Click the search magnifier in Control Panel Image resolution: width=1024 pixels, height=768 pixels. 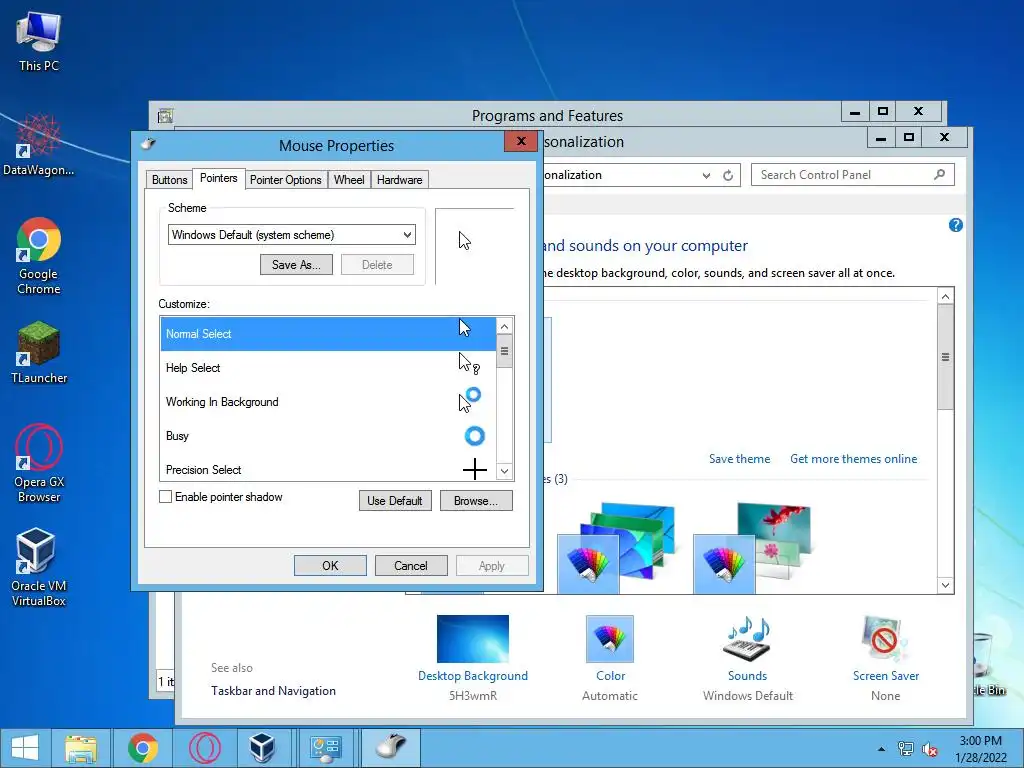pyautogui.click(x=939, y=174)
